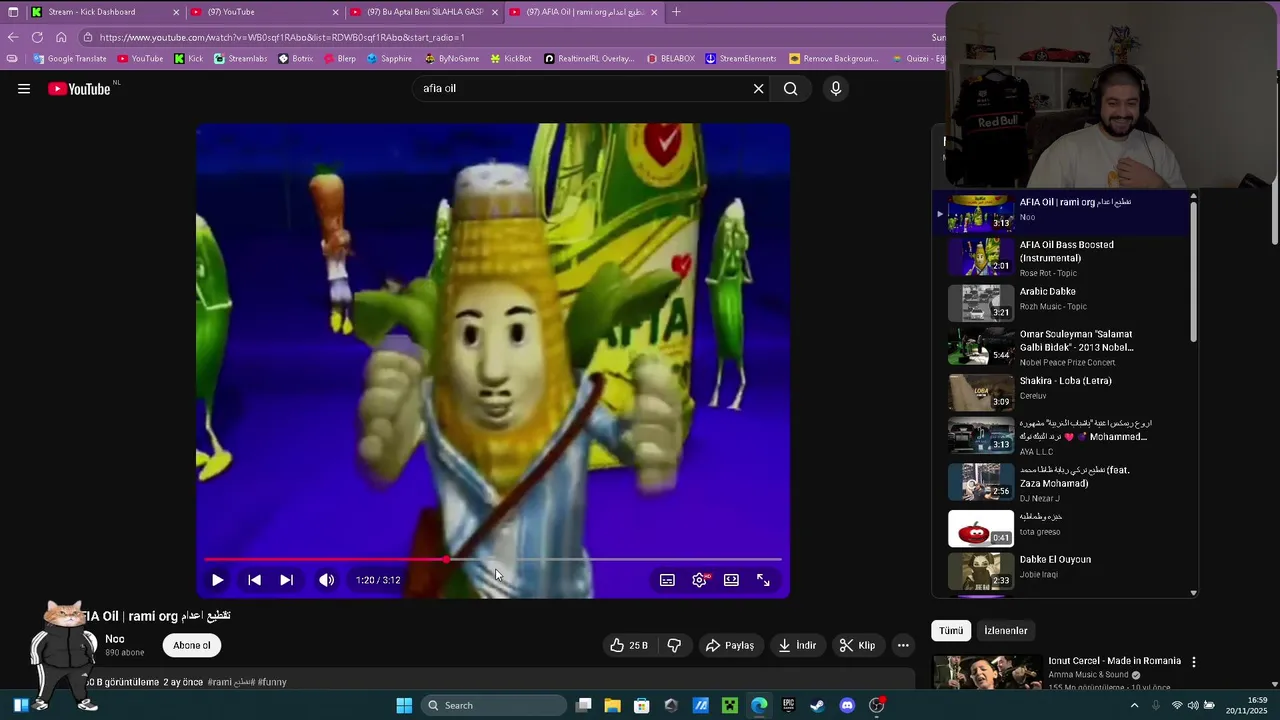
Task: Enter full screen mode
Action: coord(763,580)
